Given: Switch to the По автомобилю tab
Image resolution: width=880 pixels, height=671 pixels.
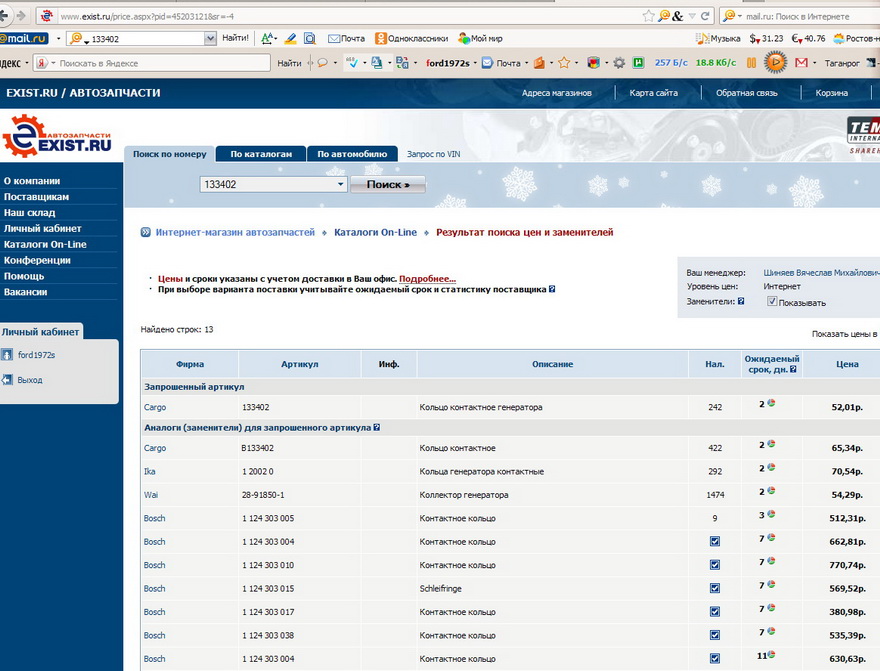Looking at the screenshot, I should 352,154.
